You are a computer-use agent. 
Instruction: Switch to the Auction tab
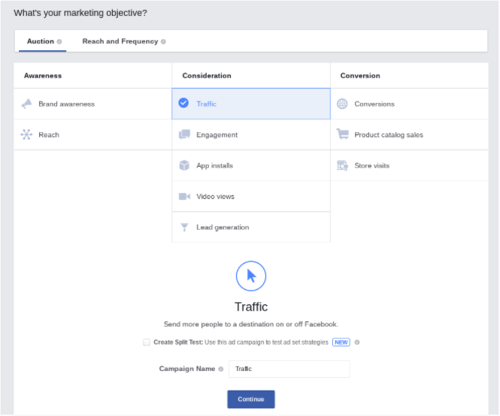[x=43, y=41]
